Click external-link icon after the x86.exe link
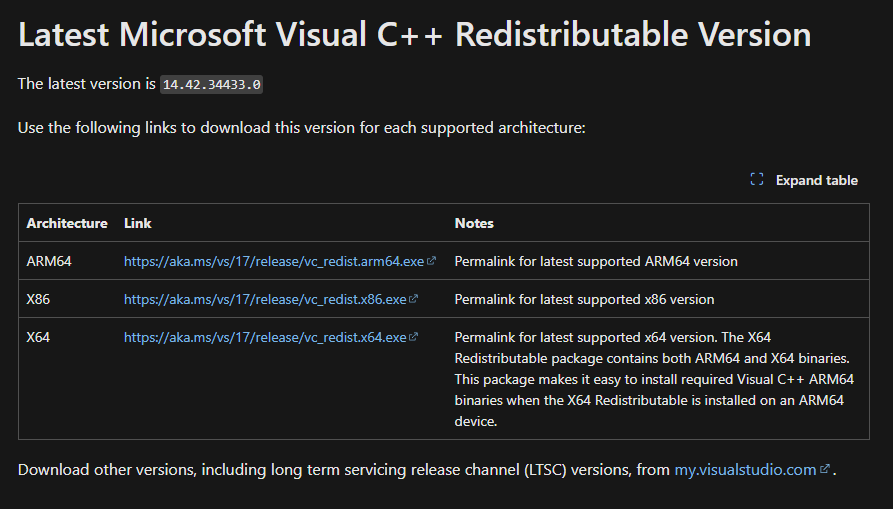 tap(413, 299)
